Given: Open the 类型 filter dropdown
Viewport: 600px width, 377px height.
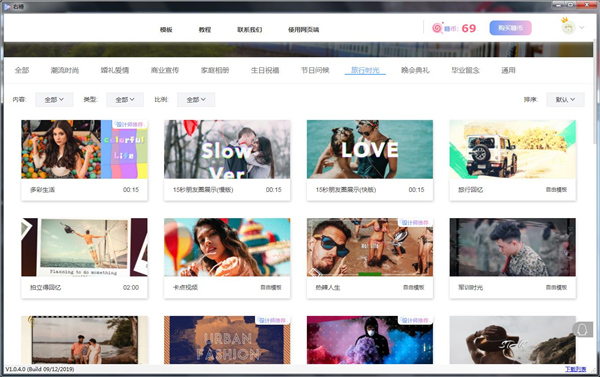Looking at the screenshot, I should (x=125, y=100).
